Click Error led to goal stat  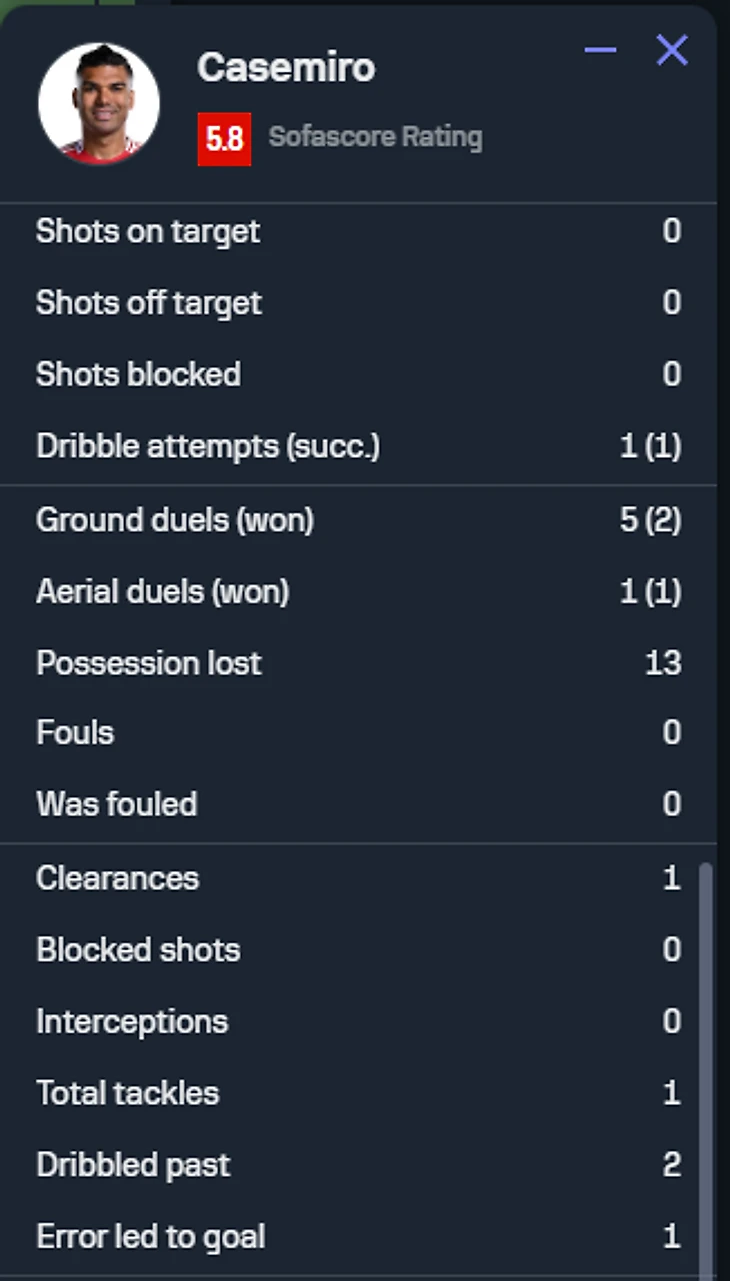[x=151, y=1237]
